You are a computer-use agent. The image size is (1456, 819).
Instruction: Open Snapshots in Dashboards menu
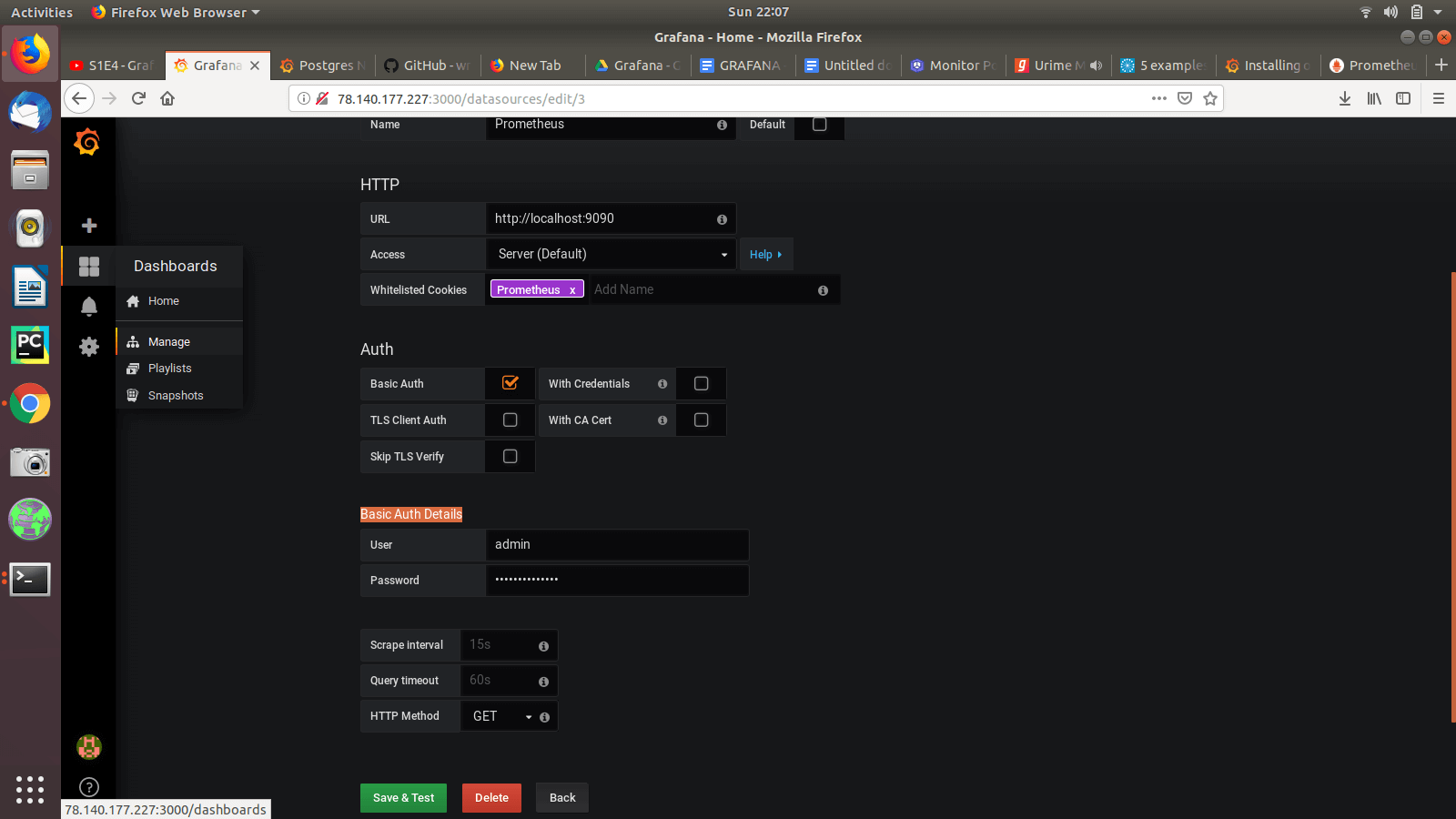pos(179,396)
